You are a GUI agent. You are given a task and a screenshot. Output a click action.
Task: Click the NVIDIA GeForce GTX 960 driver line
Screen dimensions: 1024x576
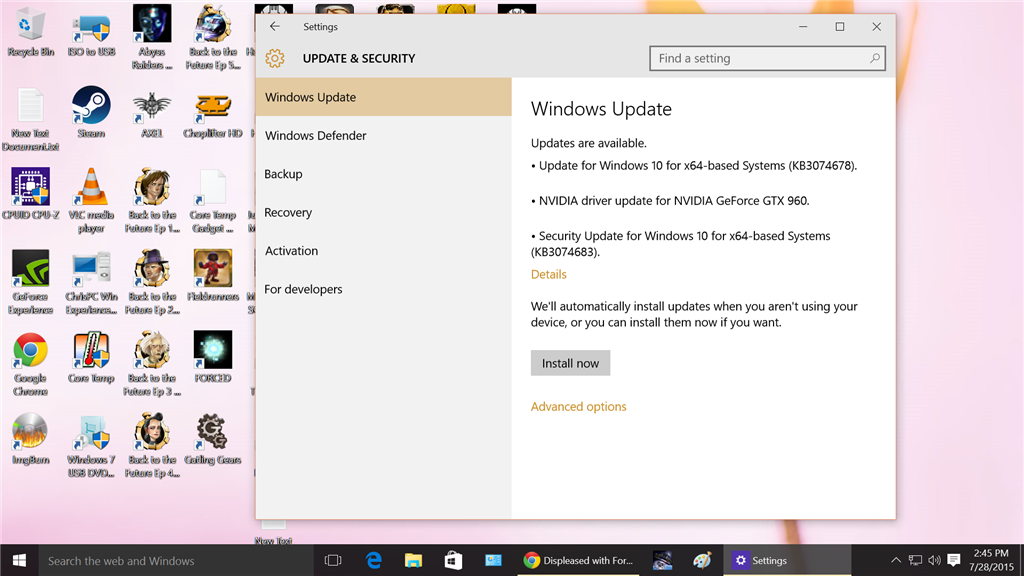click(670, 201)
